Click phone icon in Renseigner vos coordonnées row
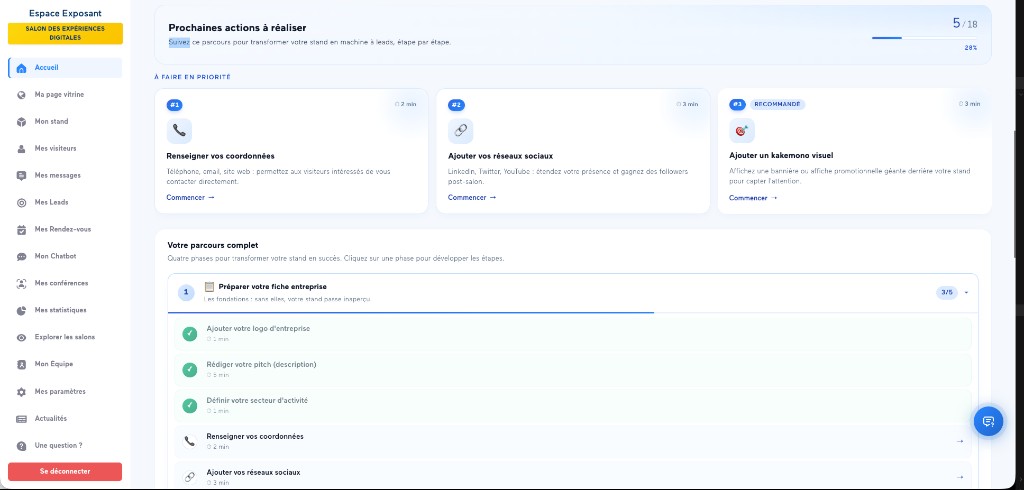This screenshot has height=490, width=1024. pyautogui.click(x=189, y=441)
